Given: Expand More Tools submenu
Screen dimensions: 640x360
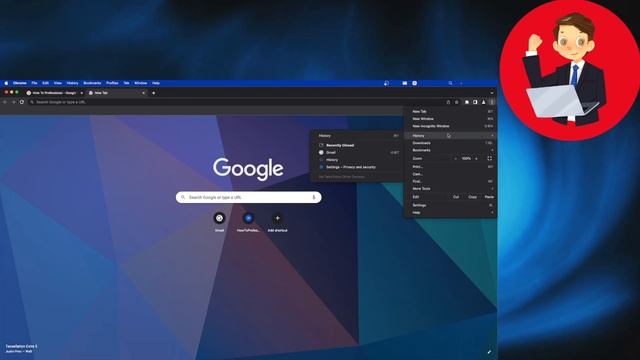Looking at the screenshot, I should [x=451, y=189].
